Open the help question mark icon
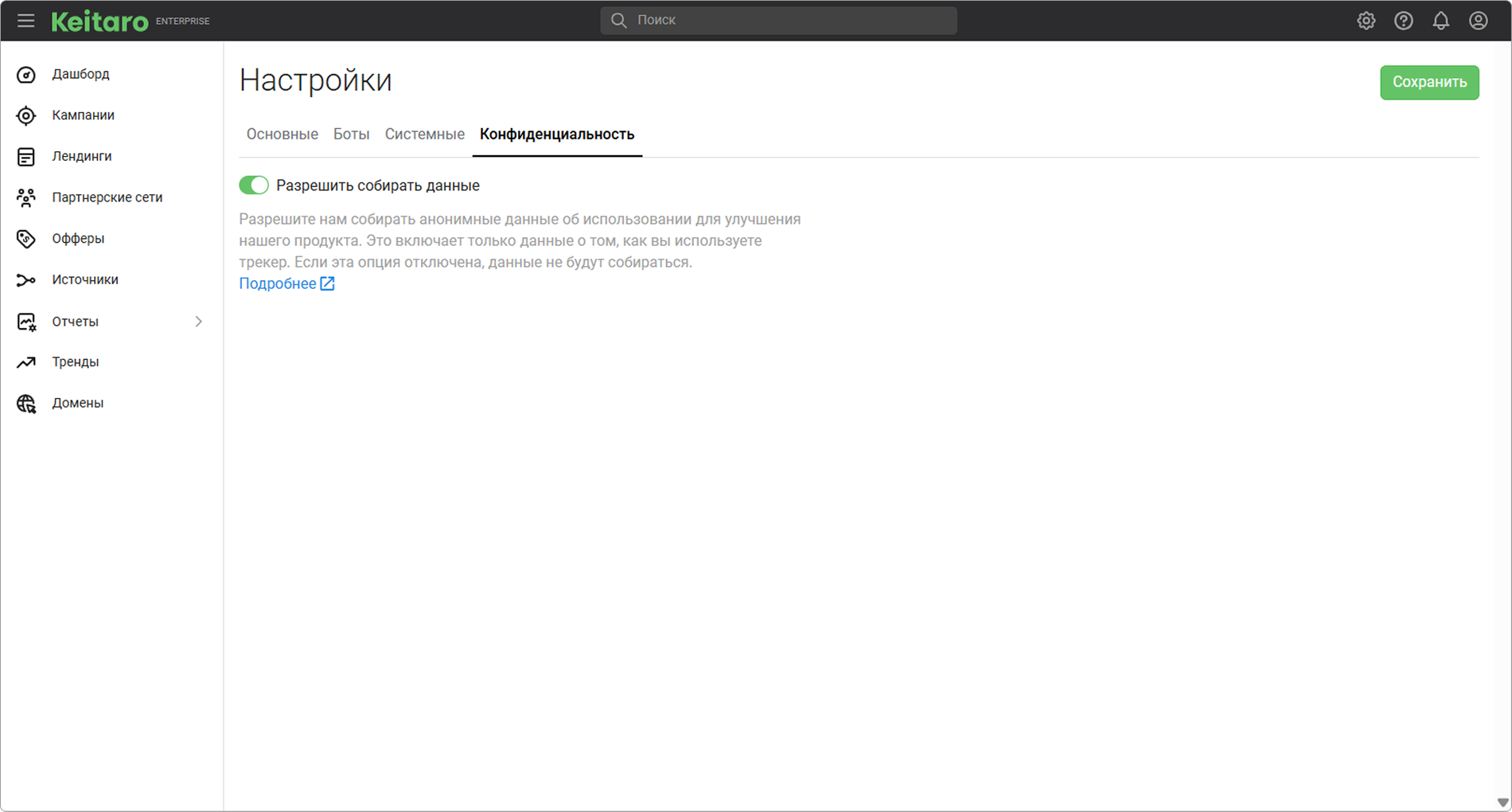This screenshot has height=812, width=1512. coord(1403,21)
